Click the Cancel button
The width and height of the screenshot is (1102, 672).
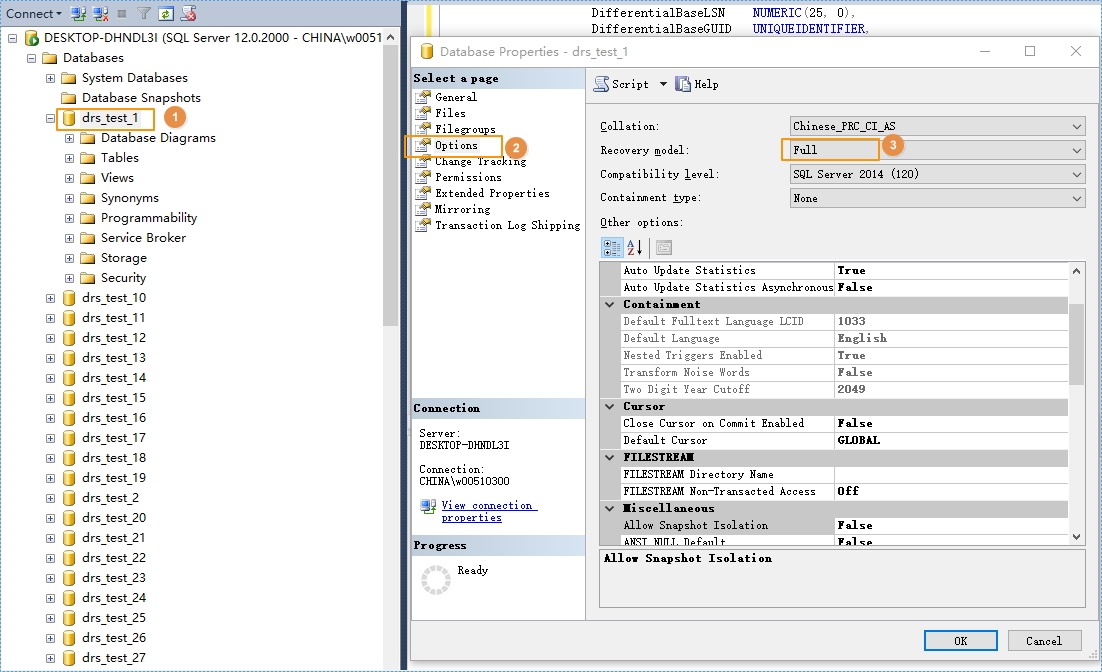pos(1044,641)
